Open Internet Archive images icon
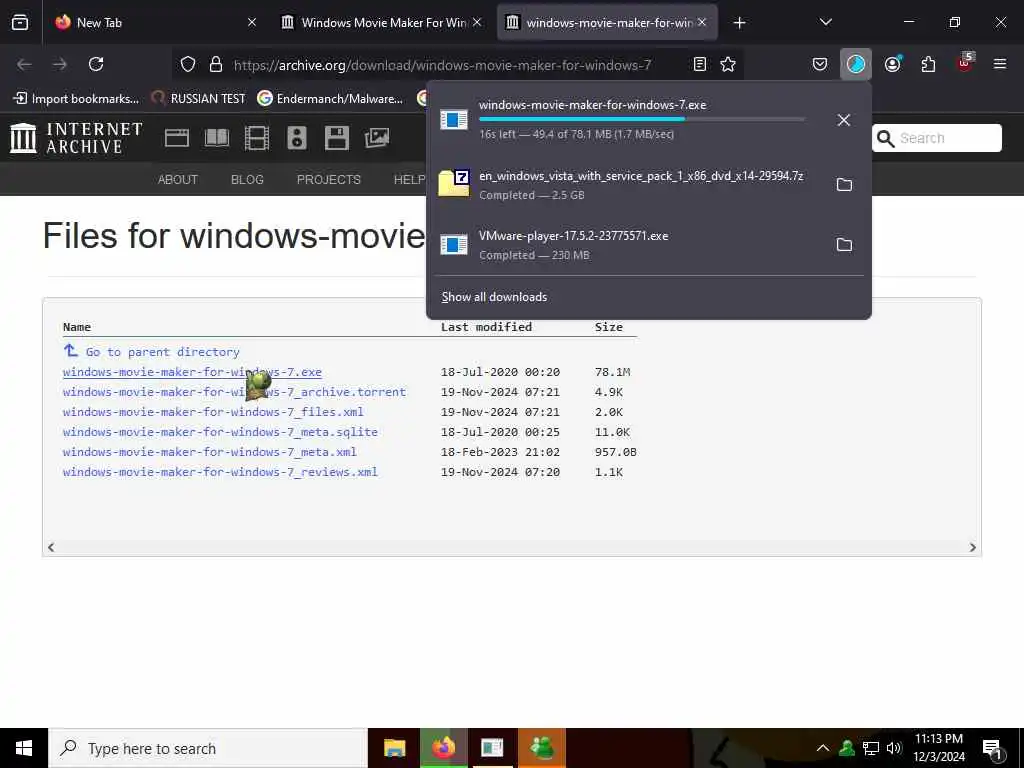Screen dimensions: 1024x768 point(377,138)
